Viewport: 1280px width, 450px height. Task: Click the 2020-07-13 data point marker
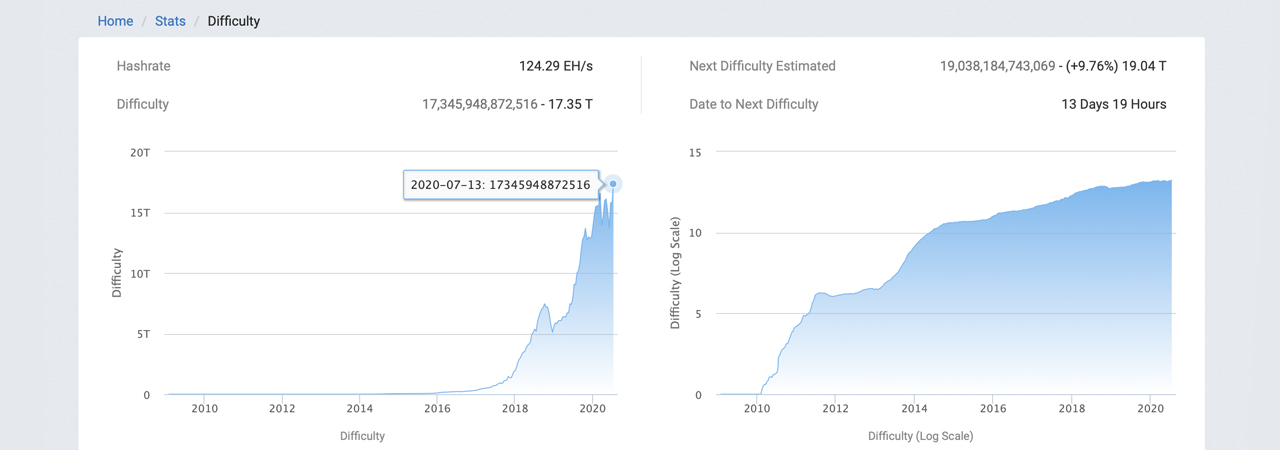[x=613, y=184]
